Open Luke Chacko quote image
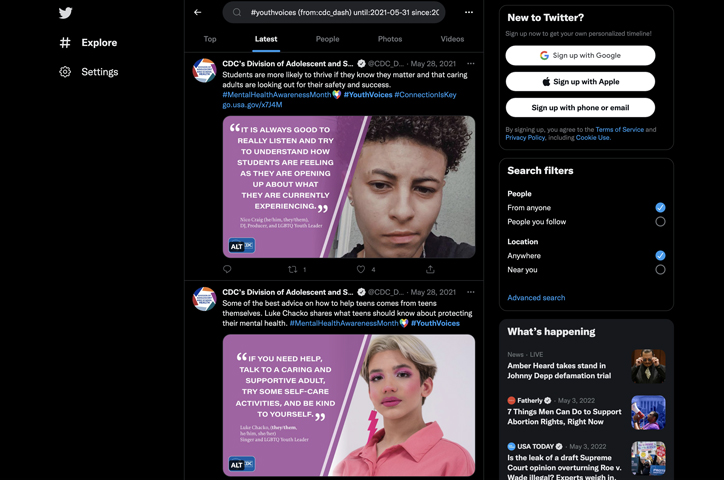The image size is (724, 480). click(x=349, y=405)
